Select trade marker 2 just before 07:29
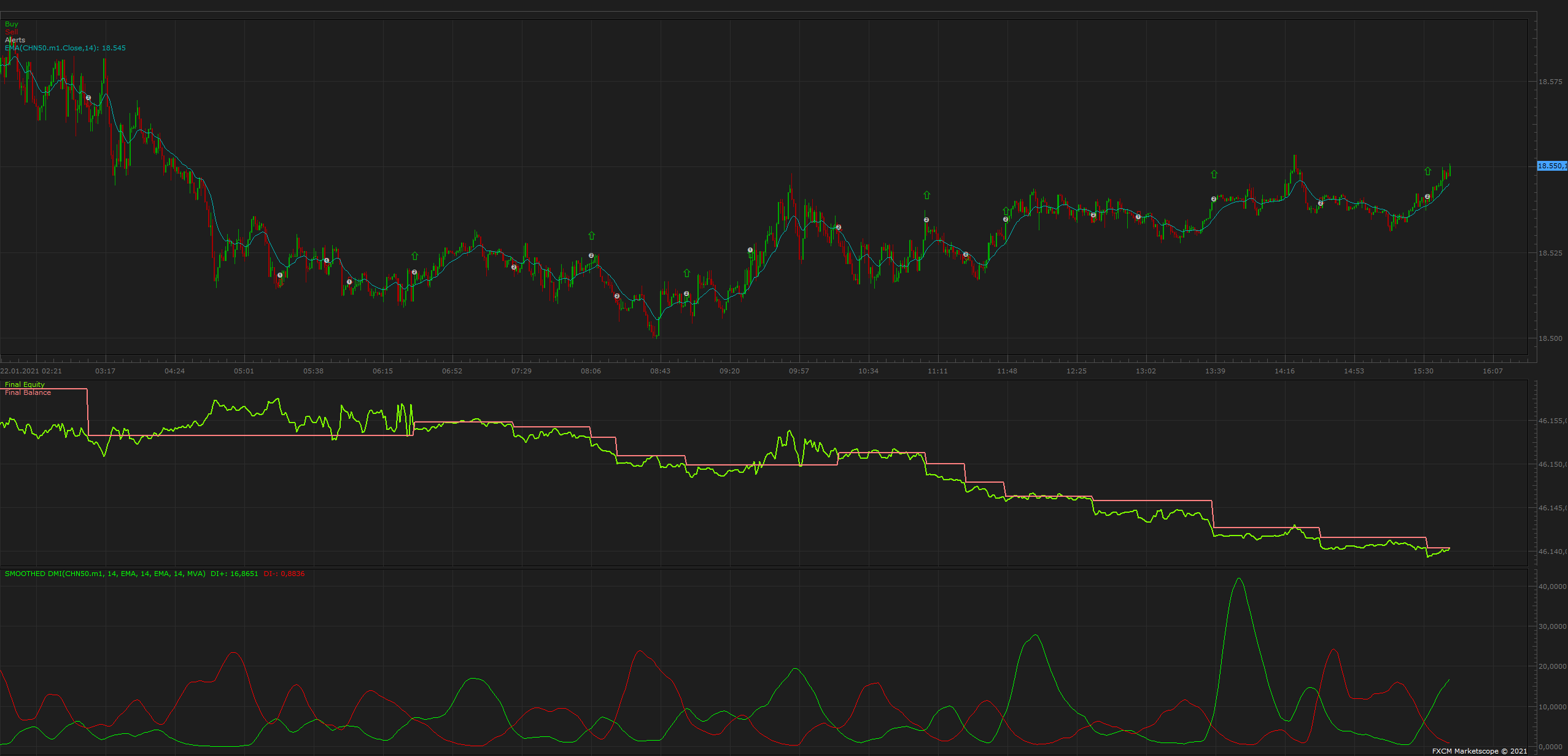Screen dimensions: 1568x756 pos(514,267)
